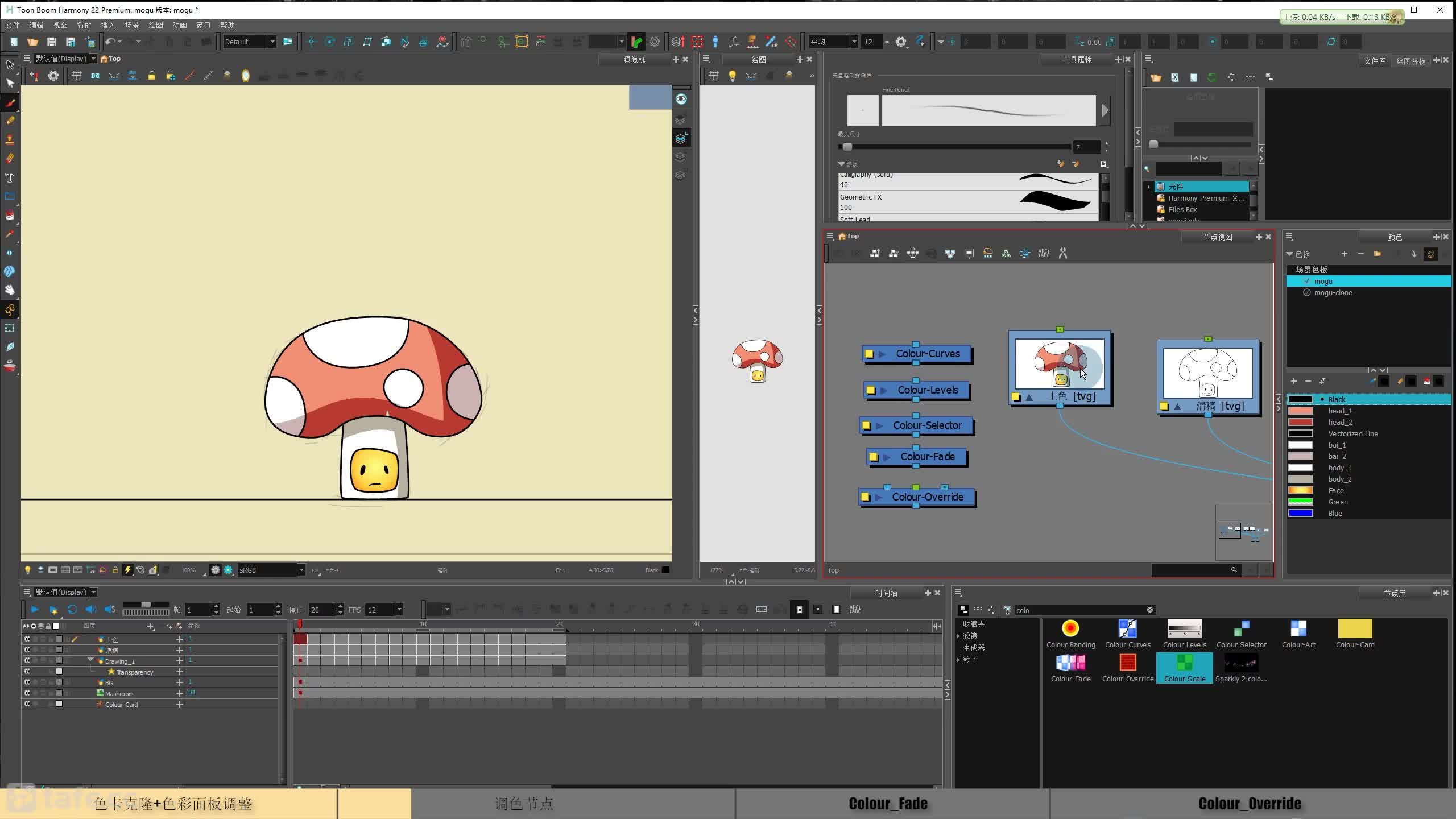
Task: Open the 文件 menu
Action: click(13, 25)
